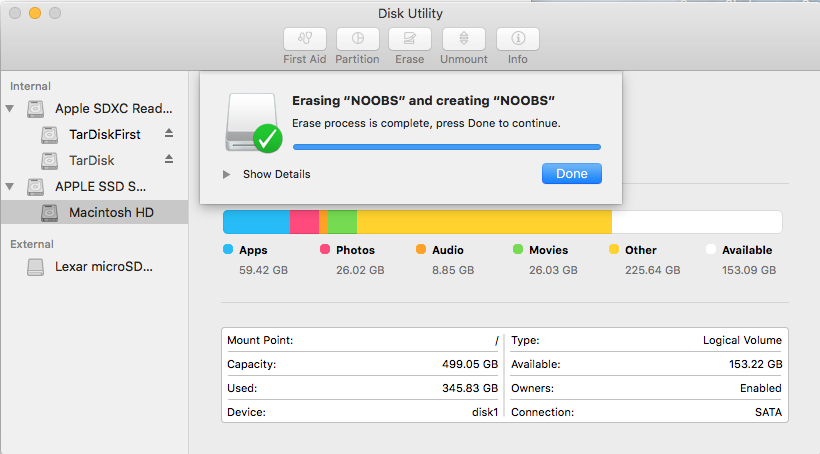Screen dimensions: 820x454
Task: Click the Audio 8.85 GB value
Action: pyautogui.click(x=453, y=270)
